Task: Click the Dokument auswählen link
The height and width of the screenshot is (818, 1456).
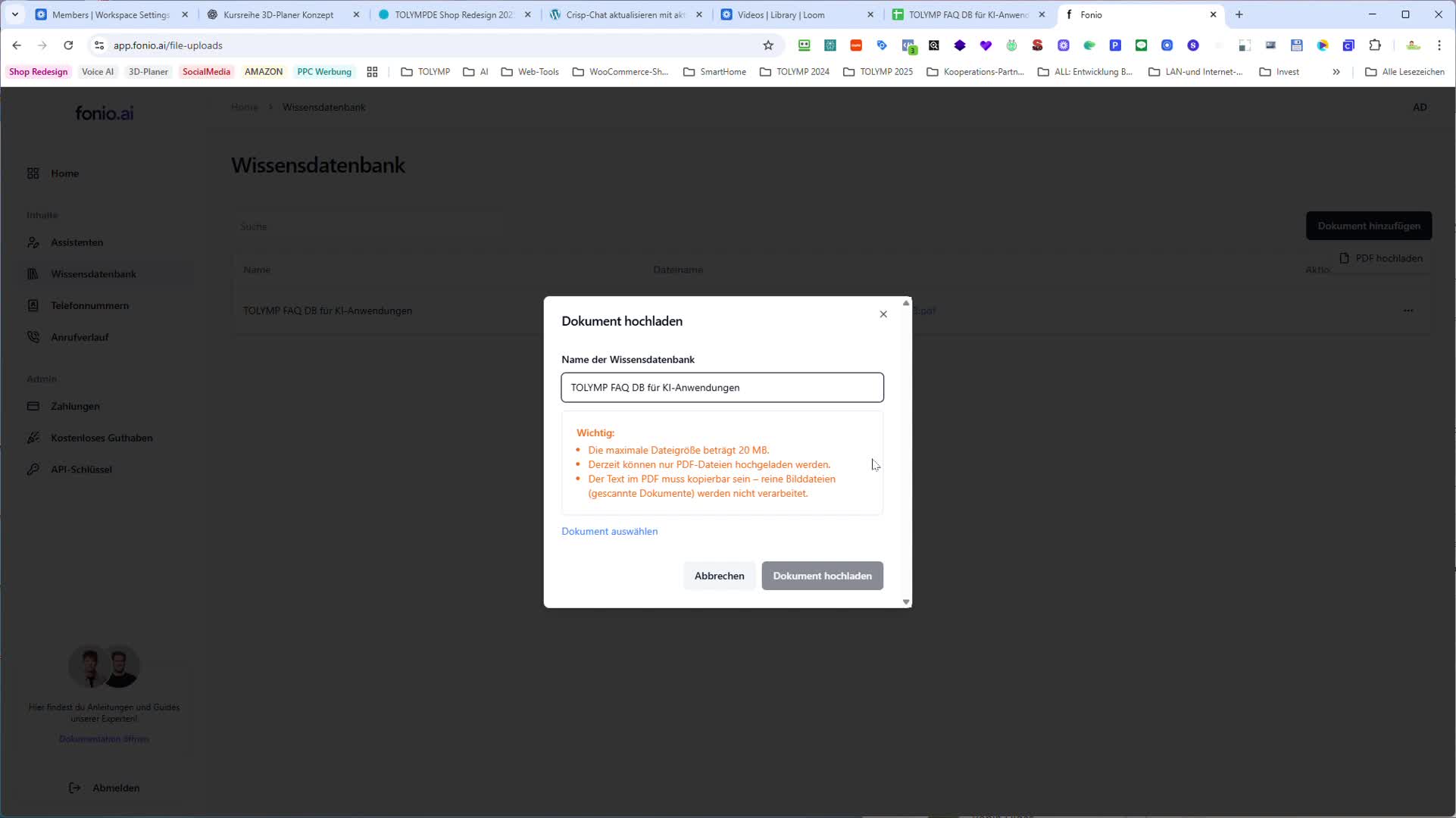Action: click(x=609, y=531)
